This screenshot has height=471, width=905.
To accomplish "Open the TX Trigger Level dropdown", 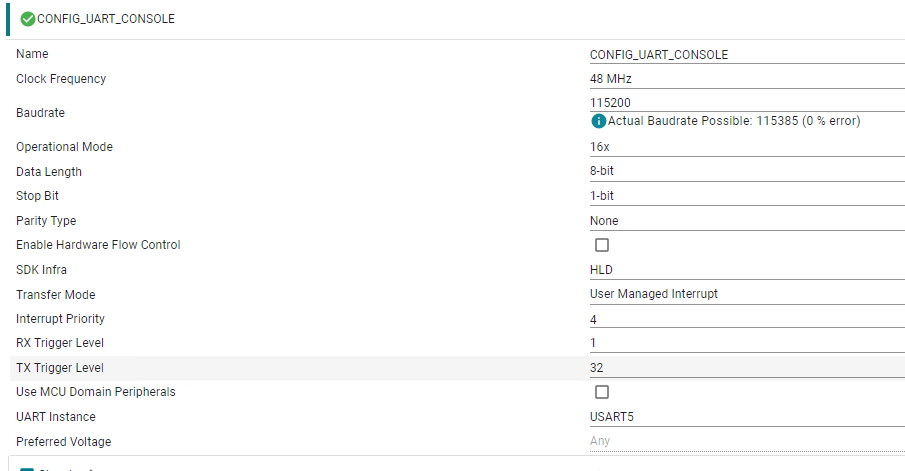I will click(x=747, y=368).
